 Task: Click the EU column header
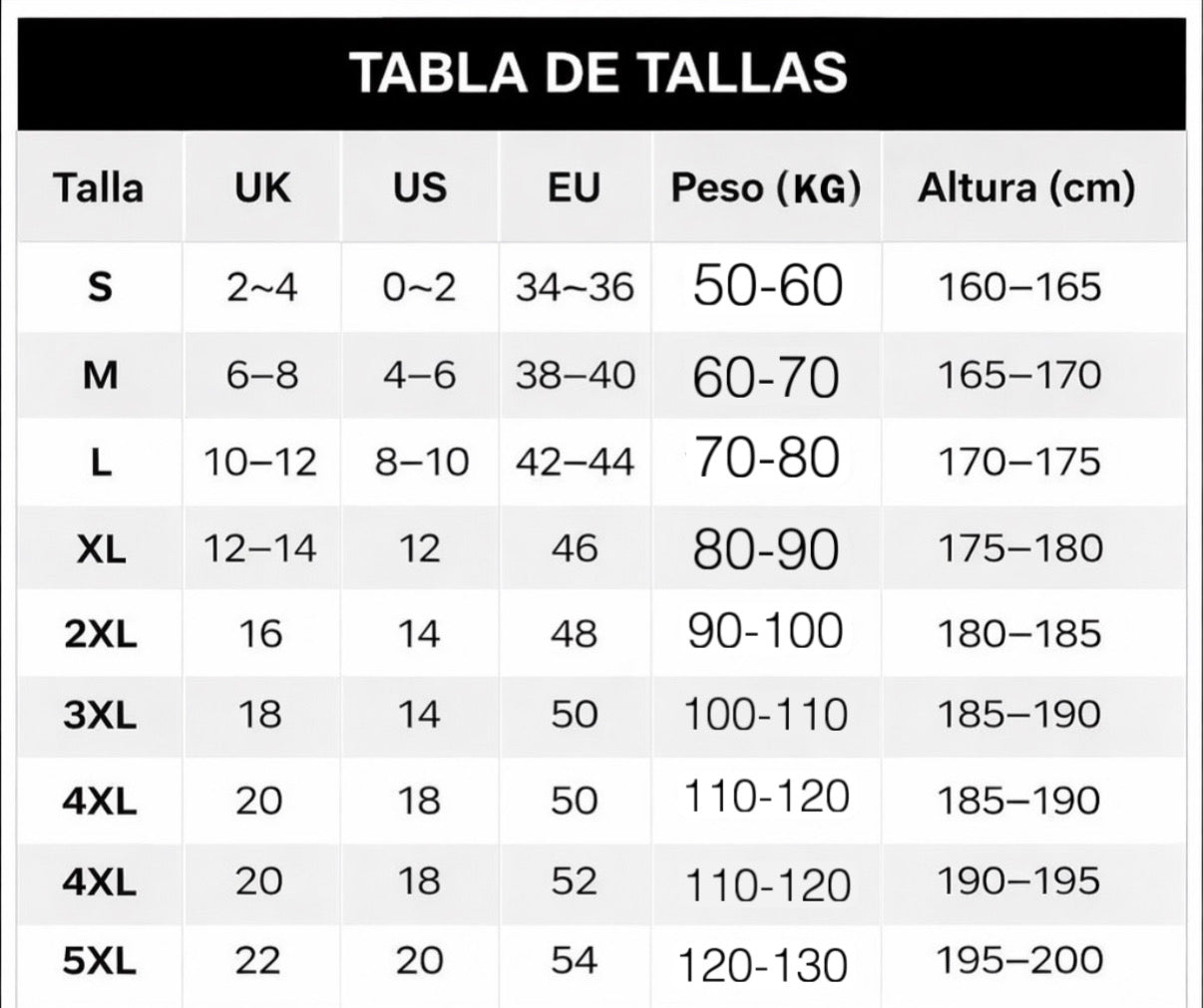575,187
